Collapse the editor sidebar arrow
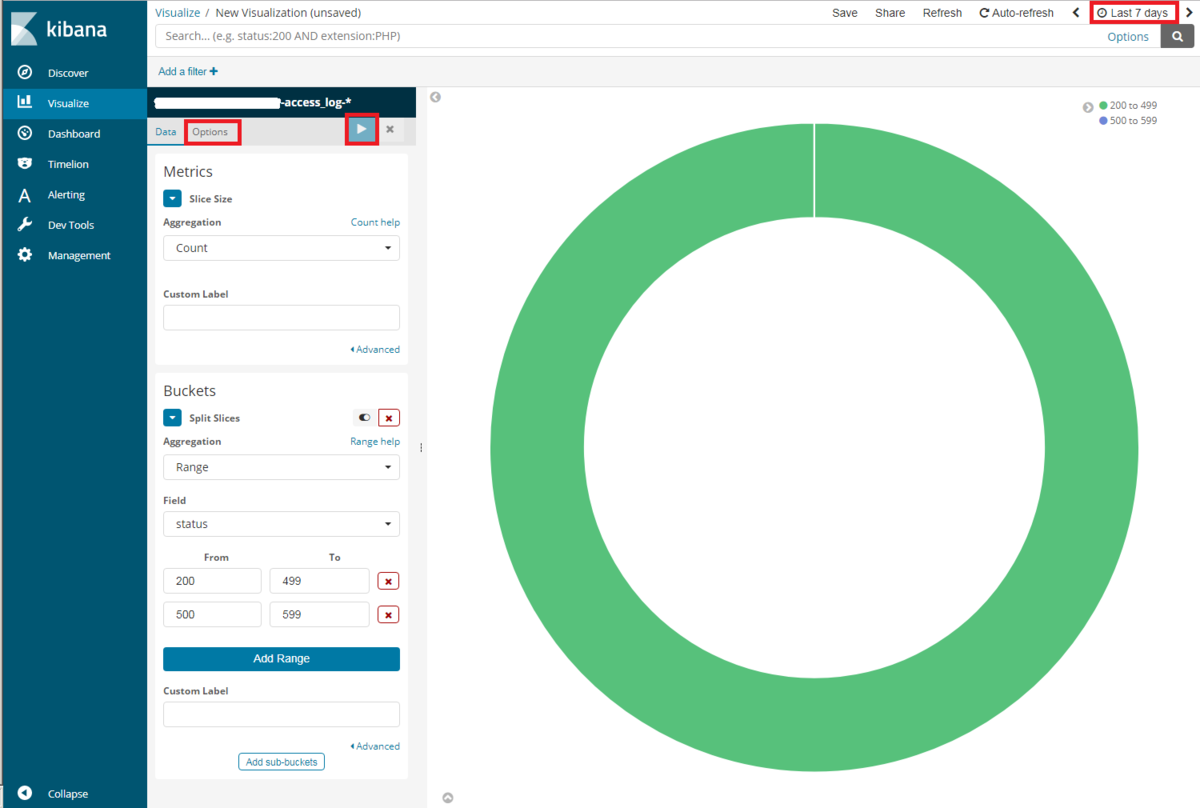1200x808 pixels. coord(435,97)
